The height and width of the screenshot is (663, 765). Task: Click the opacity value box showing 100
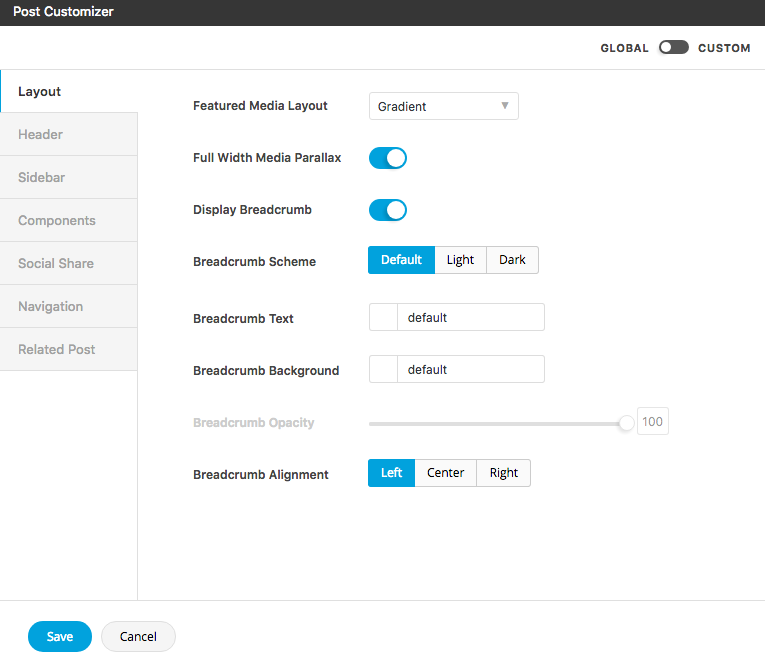point(652,422)
